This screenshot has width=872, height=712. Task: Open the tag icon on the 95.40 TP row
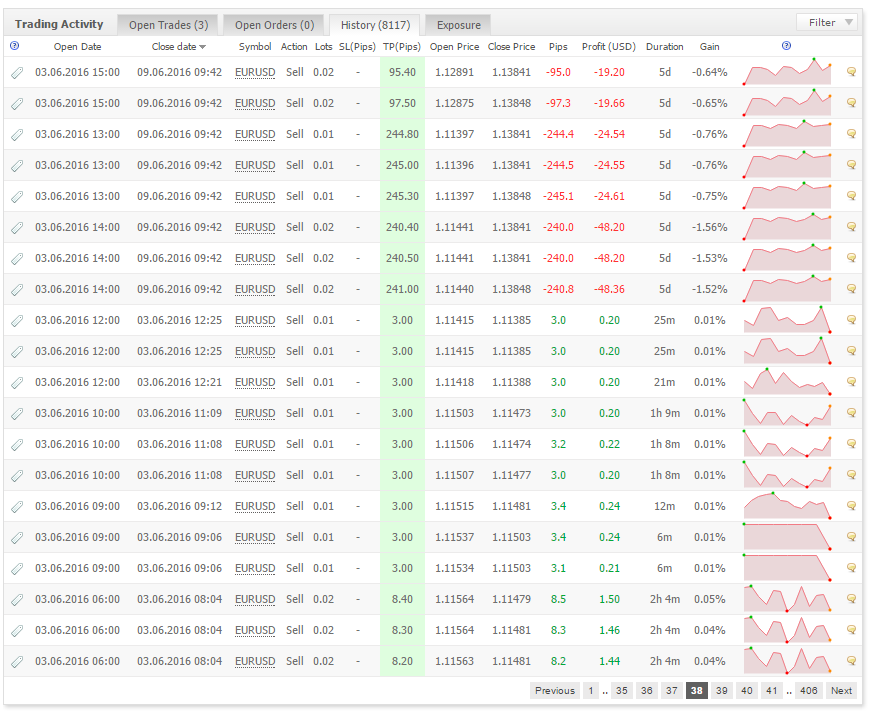17,72
